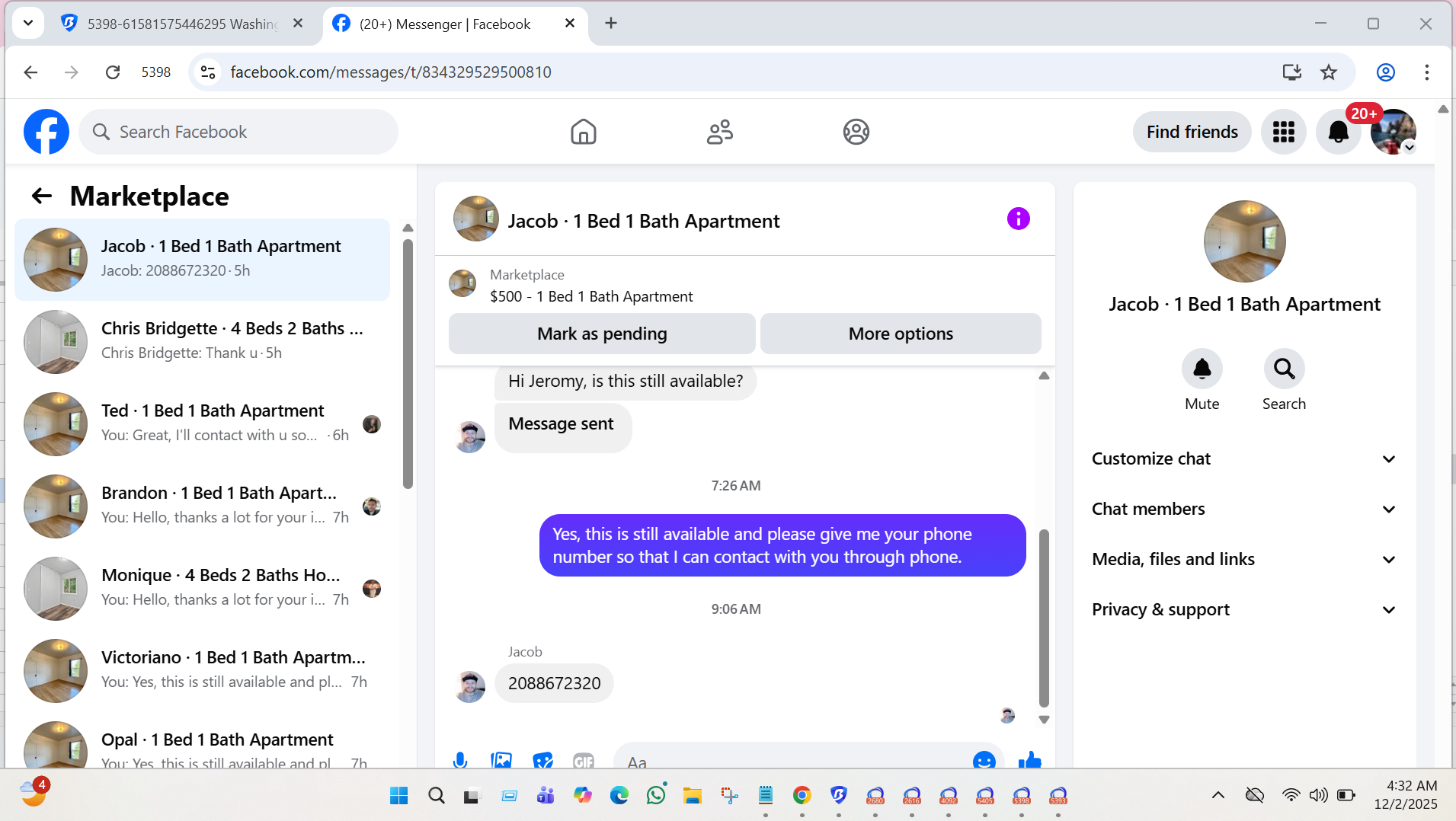Open Monique 4 Beds 2 Baths conversation
This screenshot has width=1456, height=821.
(203, 588)
